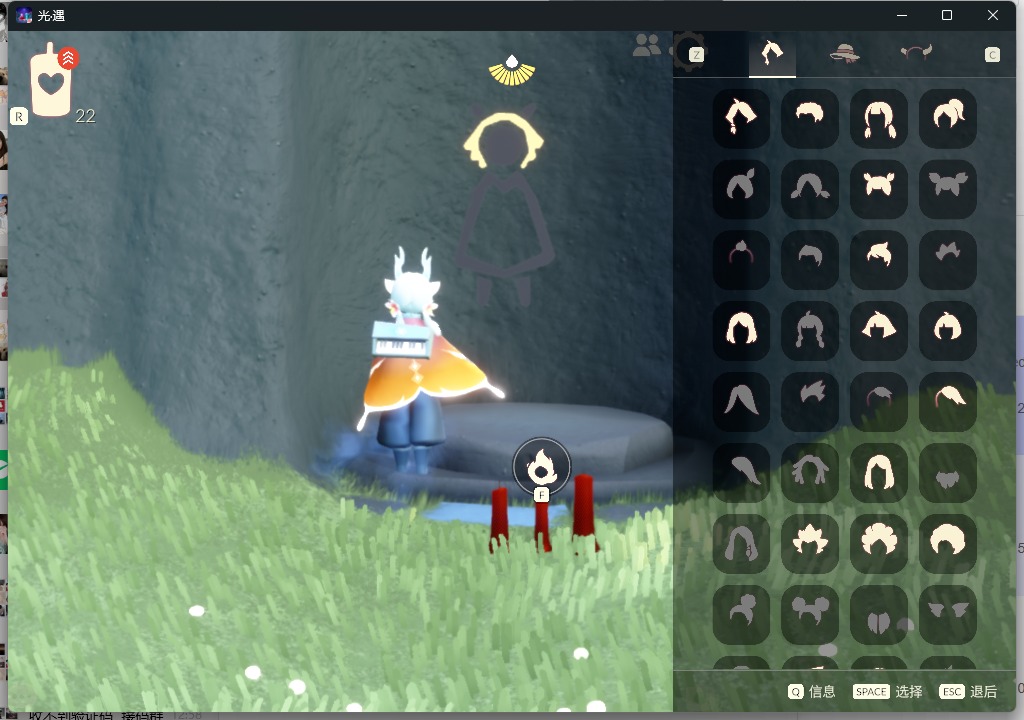Pick the grey long side-swept tail hairstyle

[741, 473]
